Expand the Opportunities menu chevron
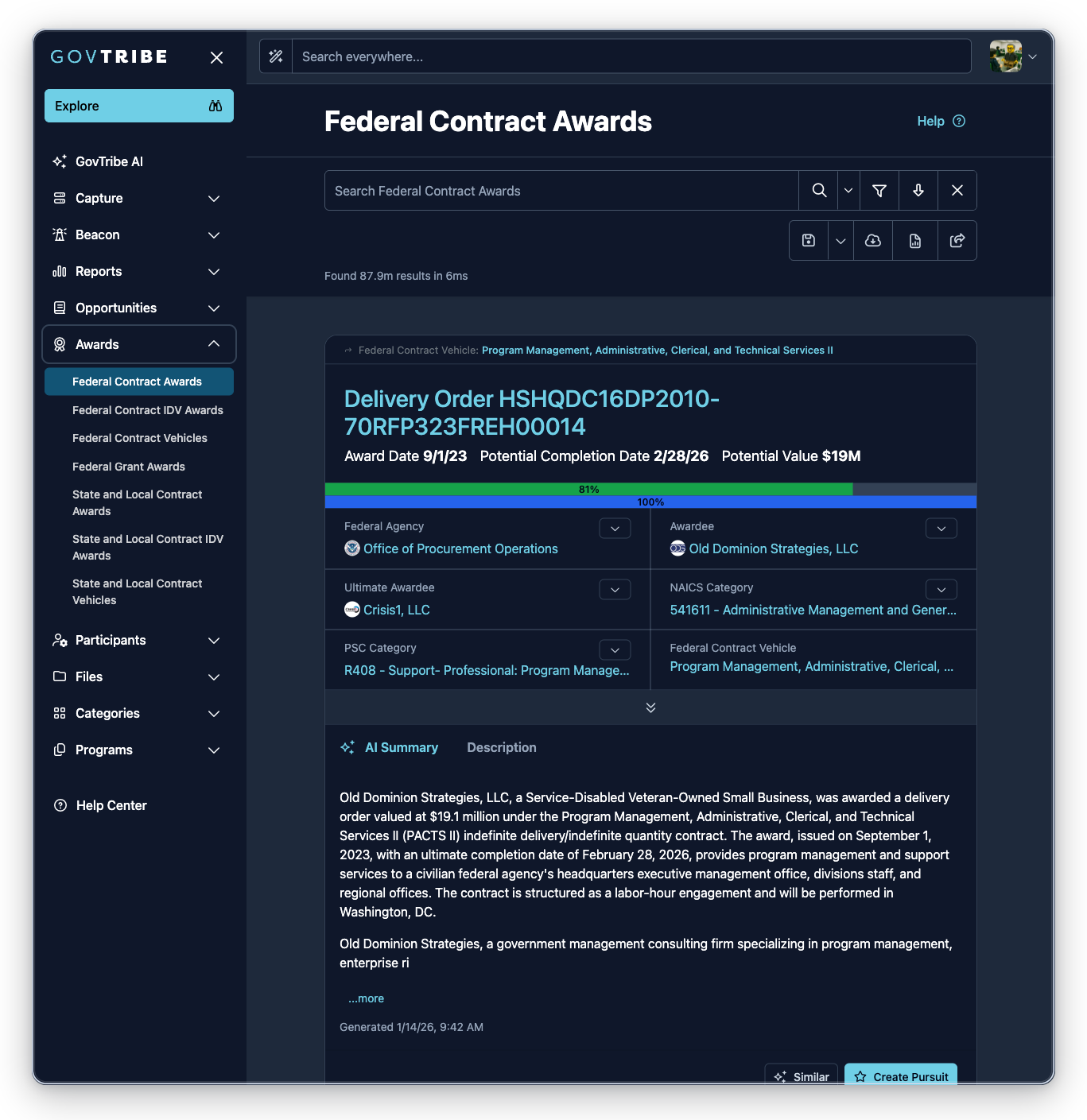This screenshot has width=1087, height=1120. pos(214,308)
